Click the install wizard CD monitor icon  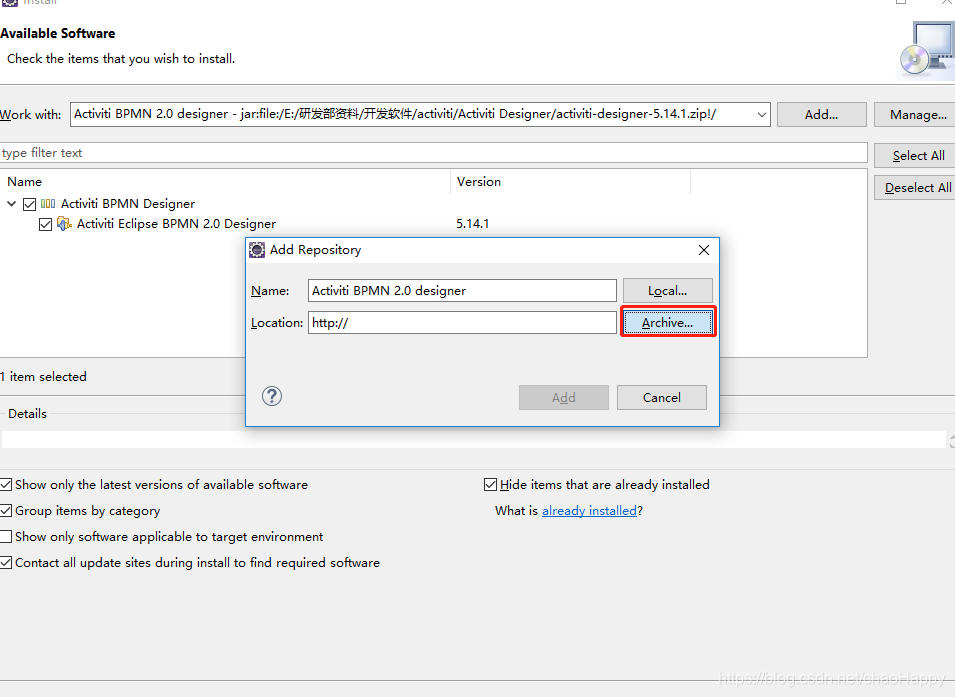pyautogui.click(x=926, y=50)
